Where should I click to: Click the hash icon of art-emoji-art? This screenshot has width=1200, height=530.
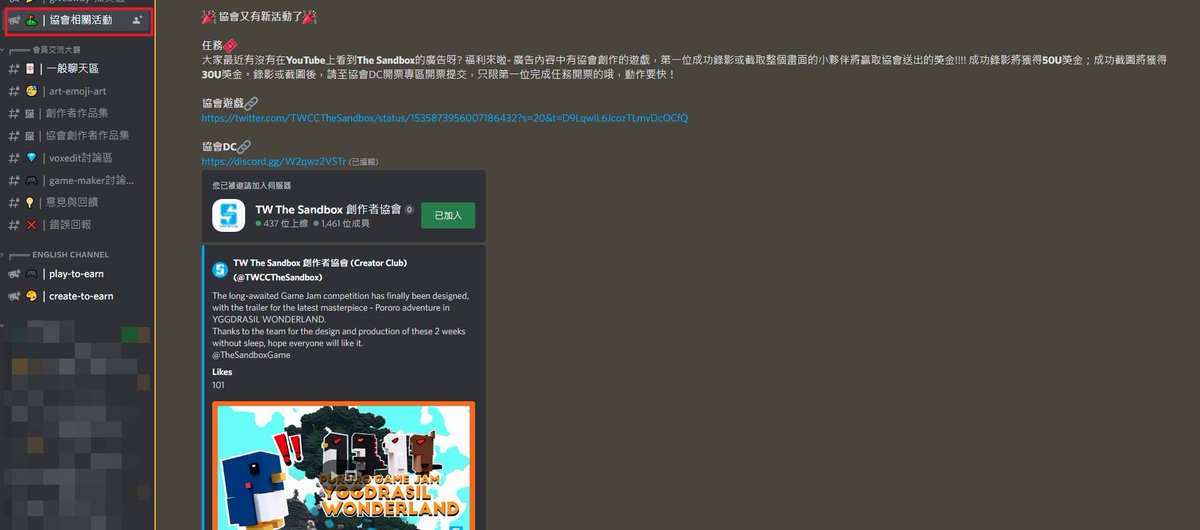click(13, 91)
